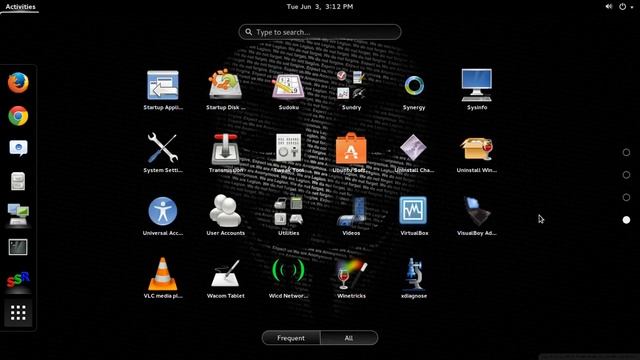640x360 pixels.
Task: Open the Utilities app folder
Action: tap(288, 211)
